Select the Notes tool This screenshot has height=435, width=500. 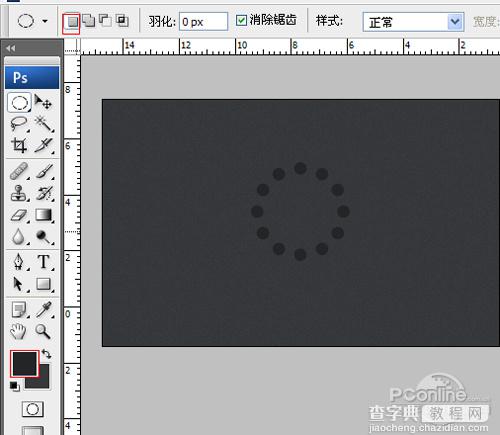click(x=19, y=310)
